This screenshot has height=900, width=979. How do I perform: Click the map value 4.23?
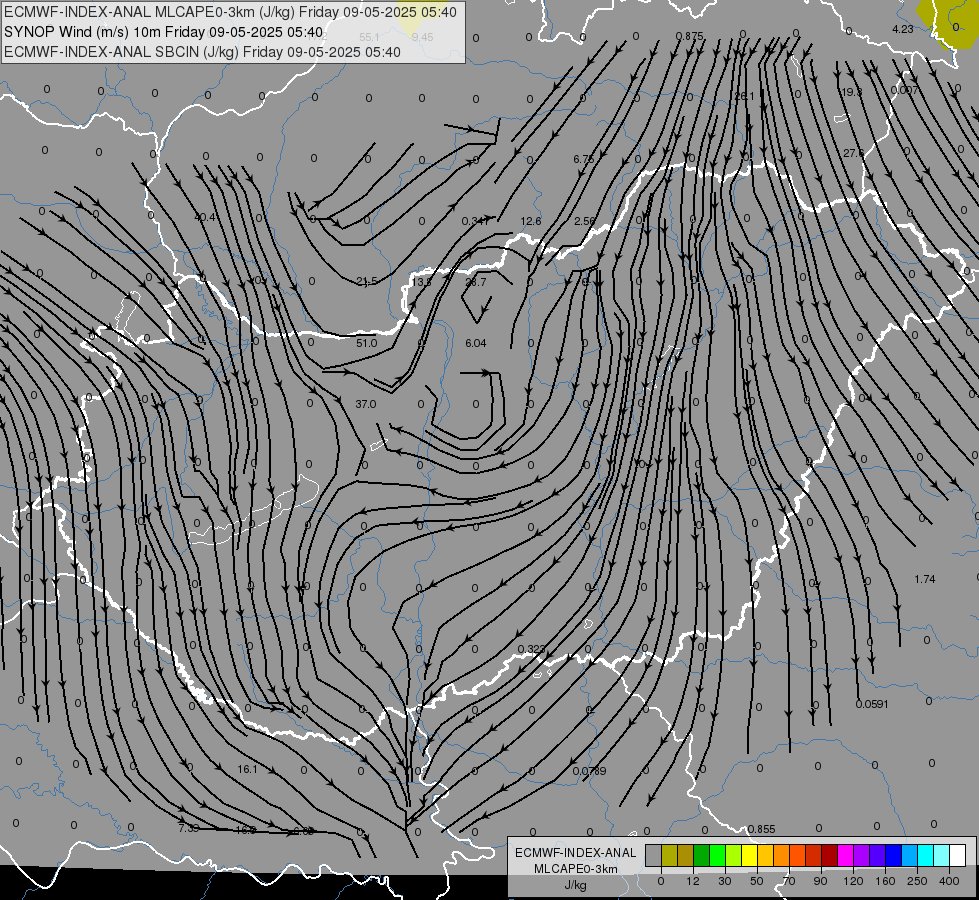(x=903, y=29)
